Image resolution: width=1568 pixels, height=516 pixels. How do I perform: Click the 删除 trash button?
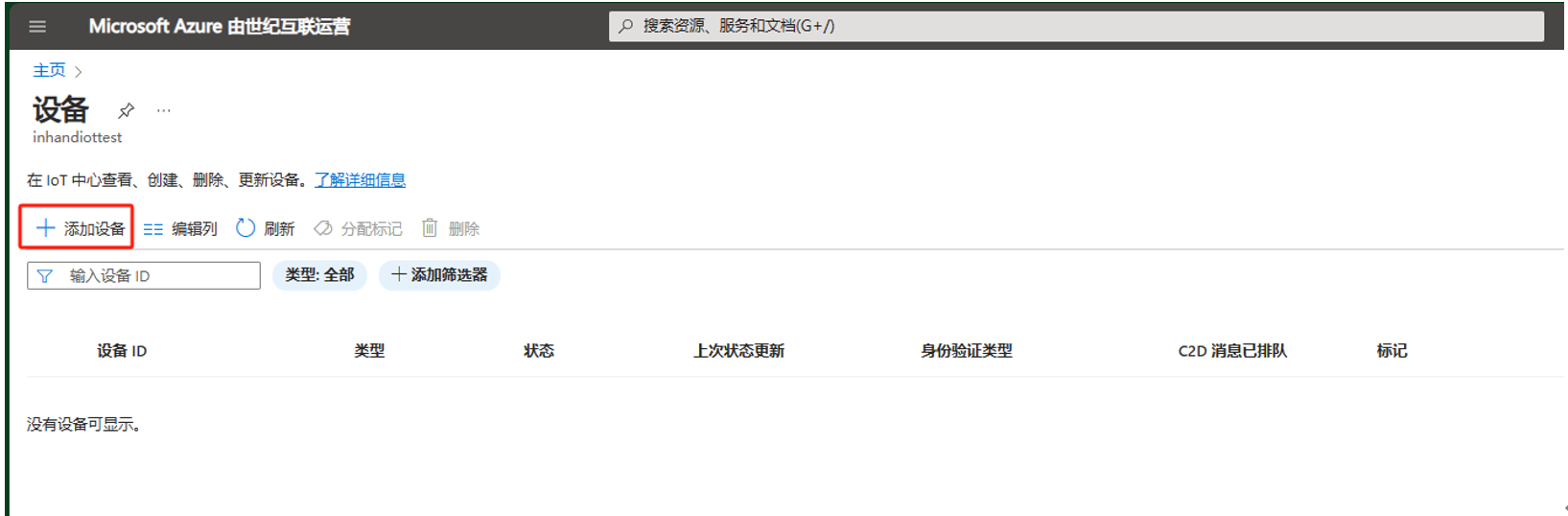coord(451,228)
